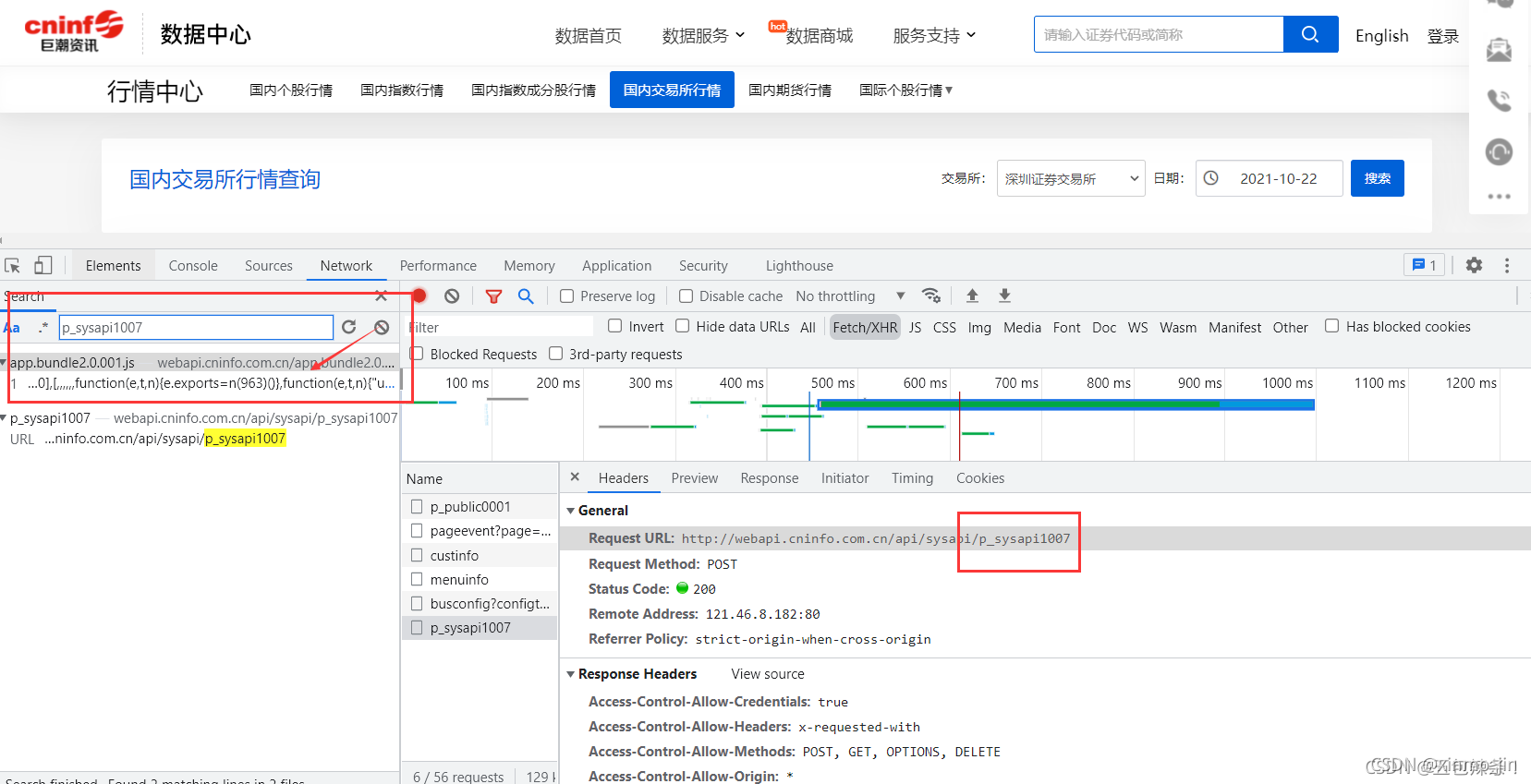
Task: Click the network search magnifier icon
Action: tap(526, 296)
